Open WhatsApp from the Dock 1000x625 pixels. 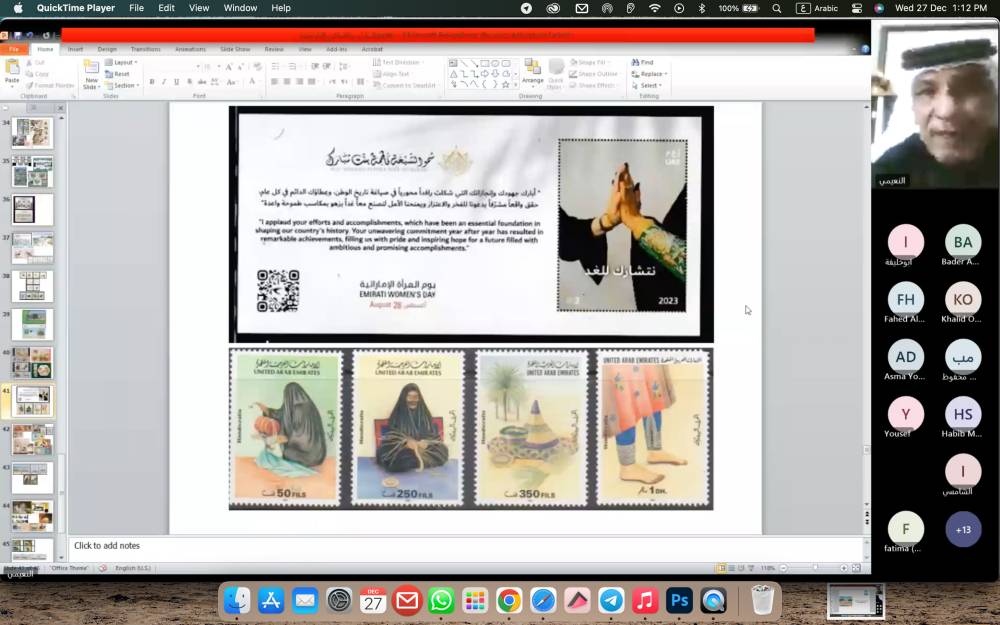tap(441, 600)
